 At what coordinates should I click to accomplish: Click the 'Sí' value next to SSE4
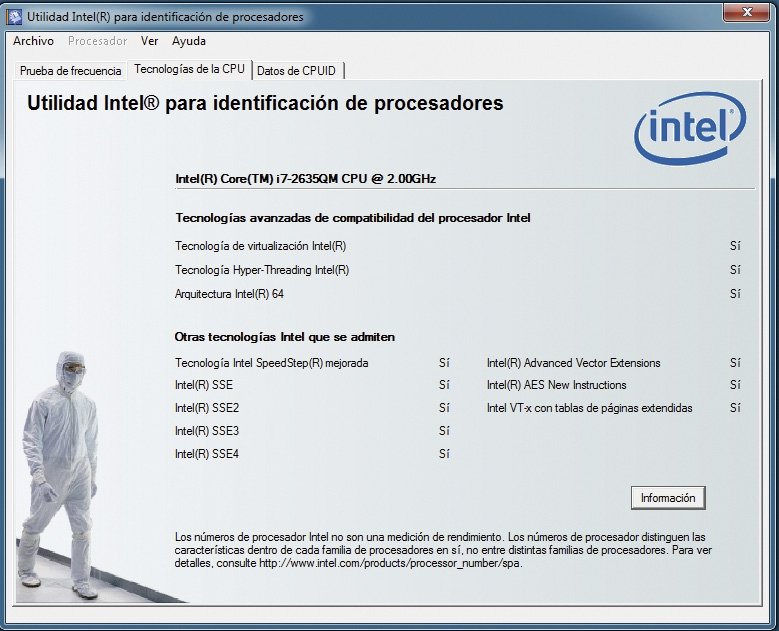pos(444,454)
